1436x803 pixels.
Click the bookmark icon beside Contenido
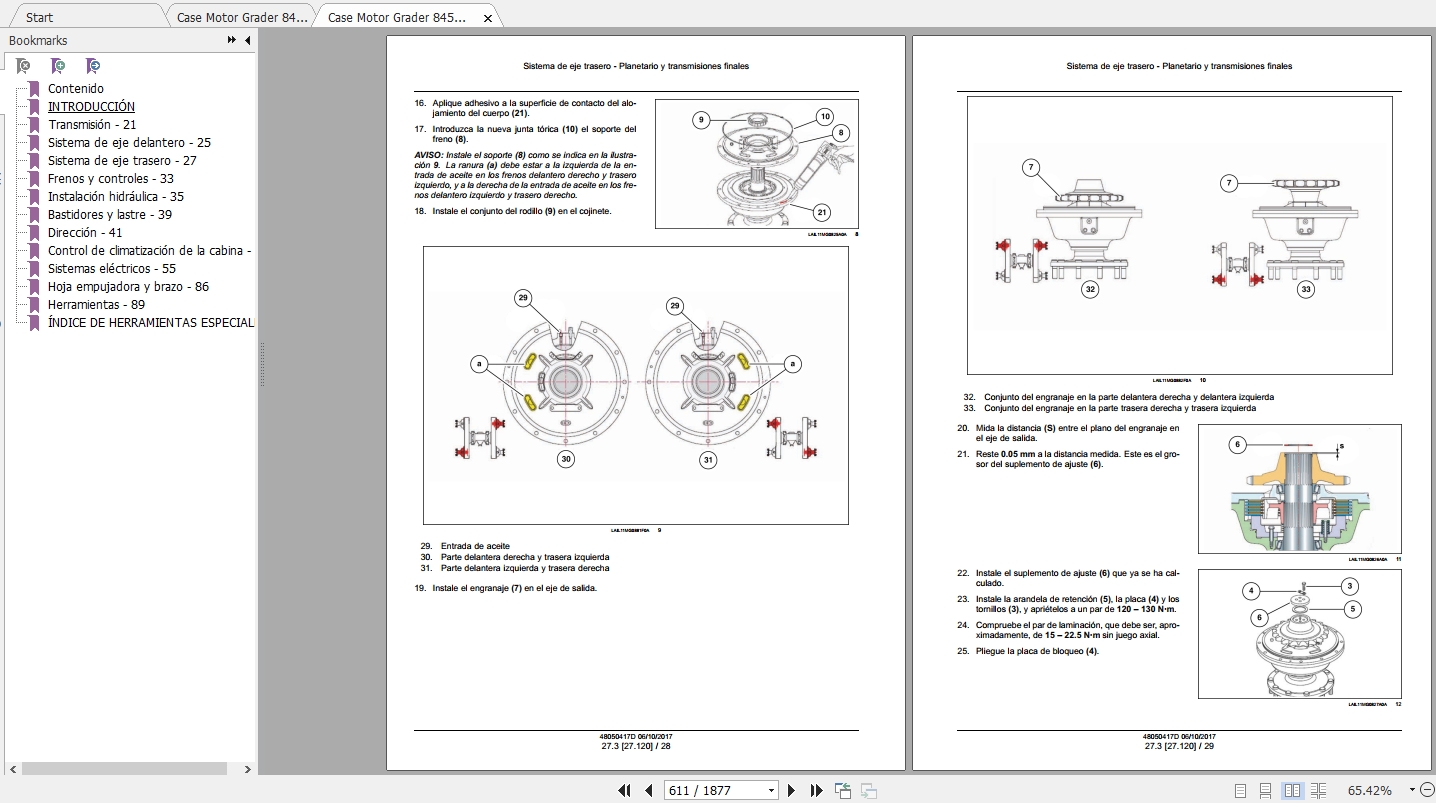[35, 88]
